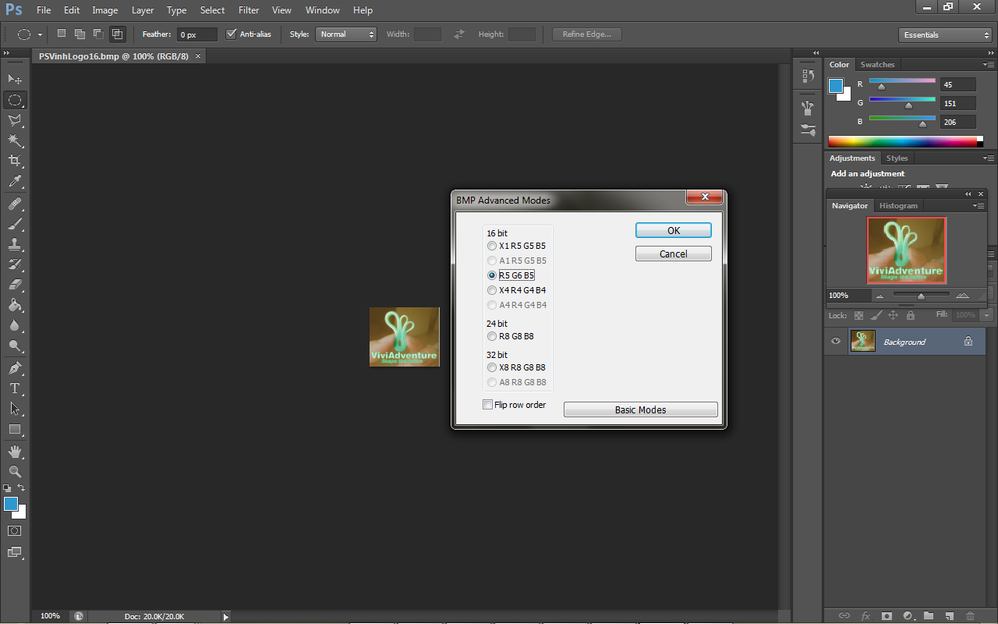
Task: Hide the Background layer eye icon
Action: point(836,341)
